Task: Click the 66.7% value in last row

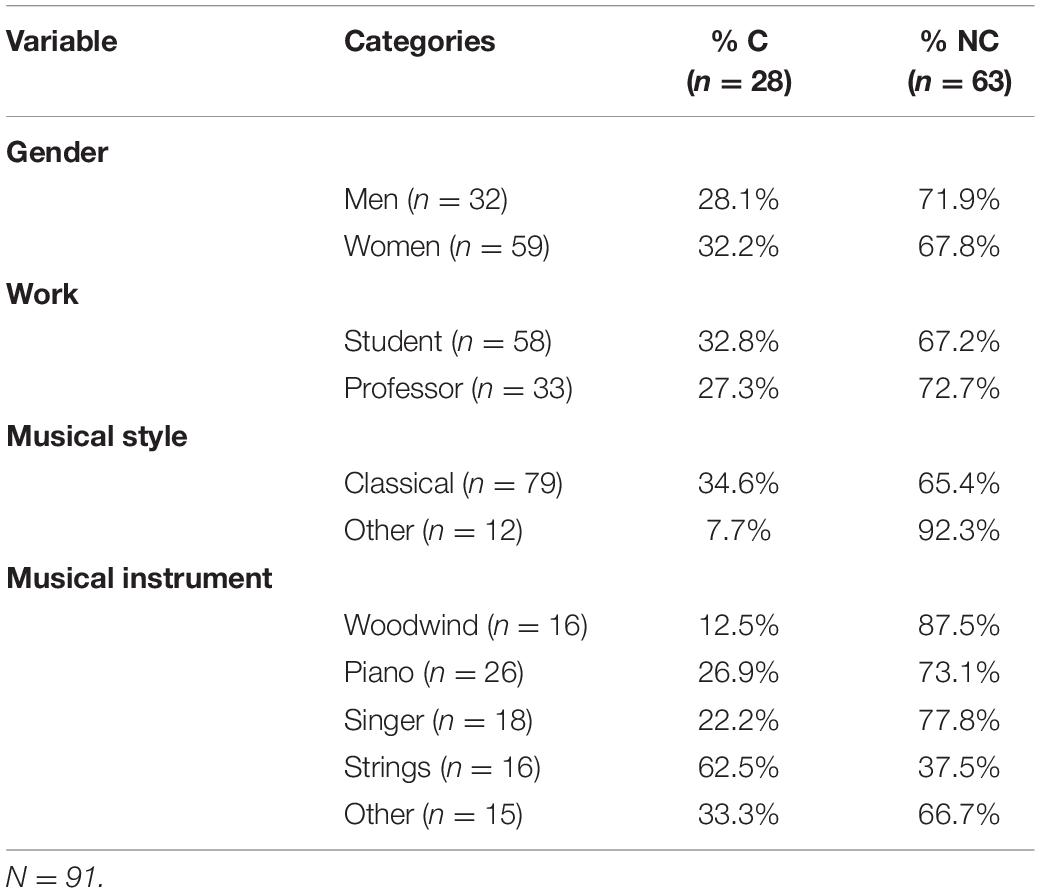Action: coord(959,815)
